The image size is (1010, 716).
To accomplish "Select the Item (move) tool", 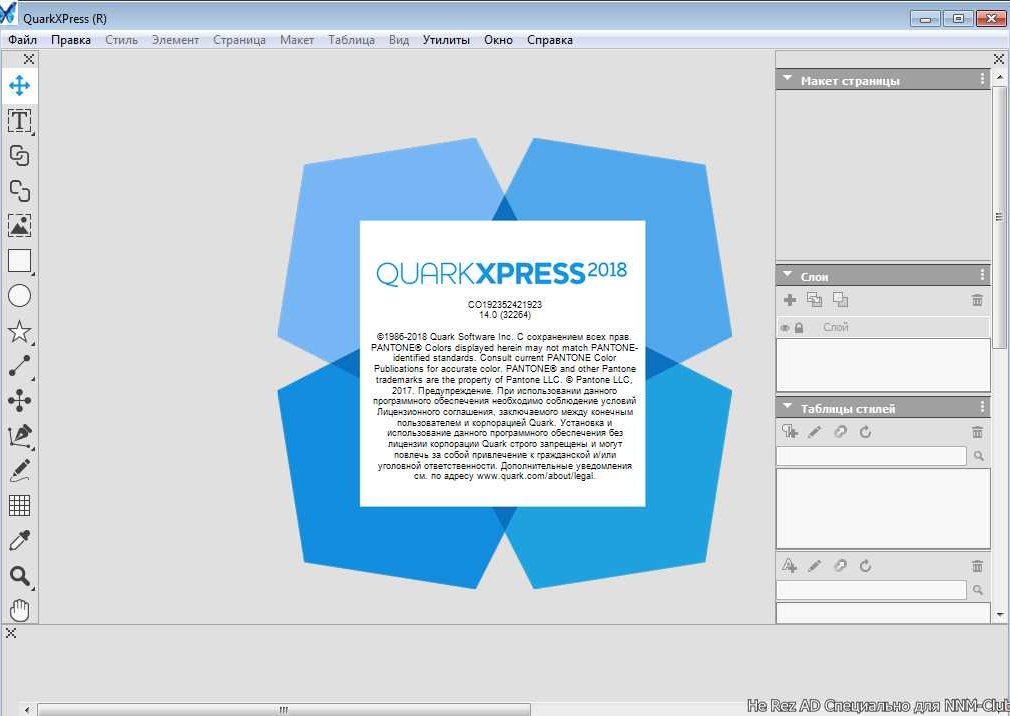I will [x=19, y=86].
